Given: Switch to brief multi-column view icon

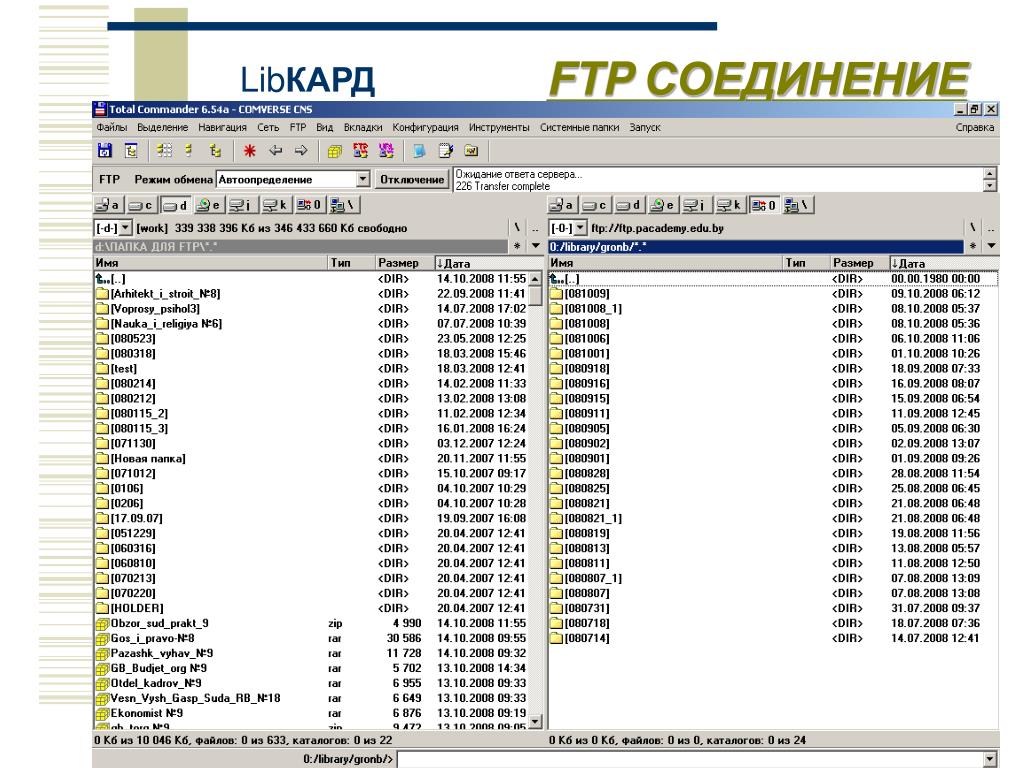Looking at the screenshot, I should click(x=164, y=151).
